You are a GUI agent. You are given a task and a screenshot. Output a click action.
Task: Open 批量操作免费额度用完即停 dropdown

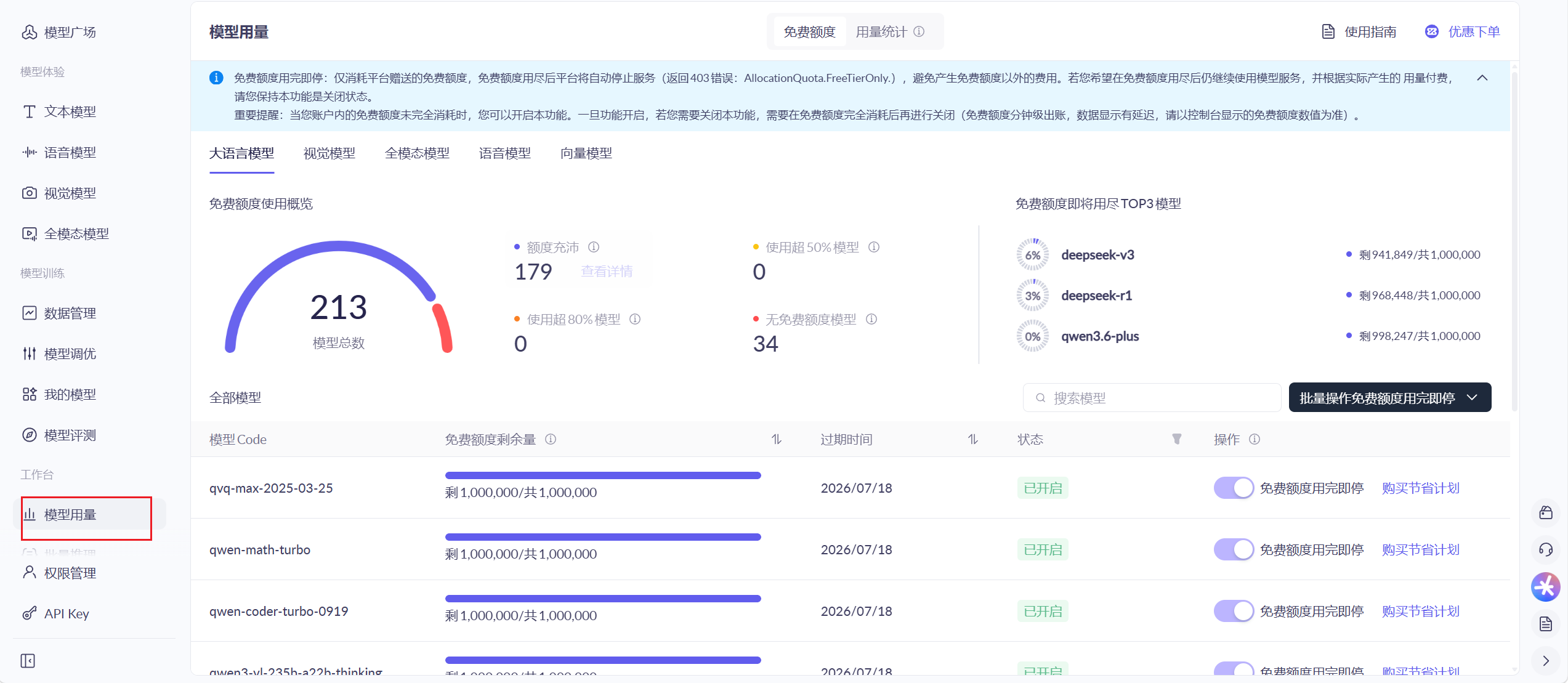1390,398
